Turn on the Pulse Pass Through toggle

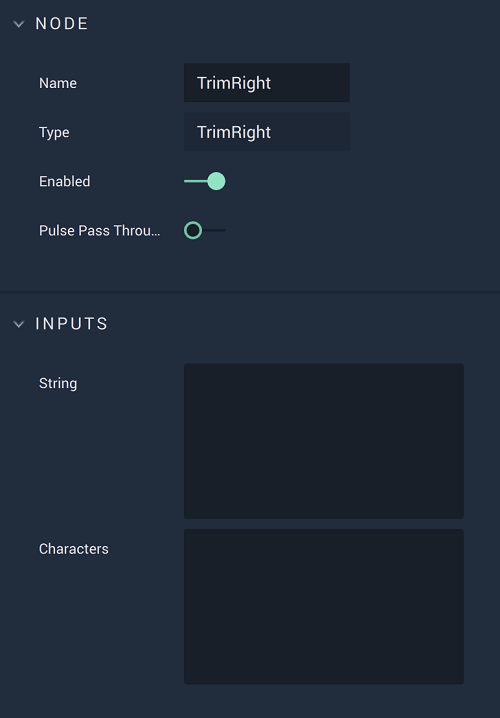[205, 230]
